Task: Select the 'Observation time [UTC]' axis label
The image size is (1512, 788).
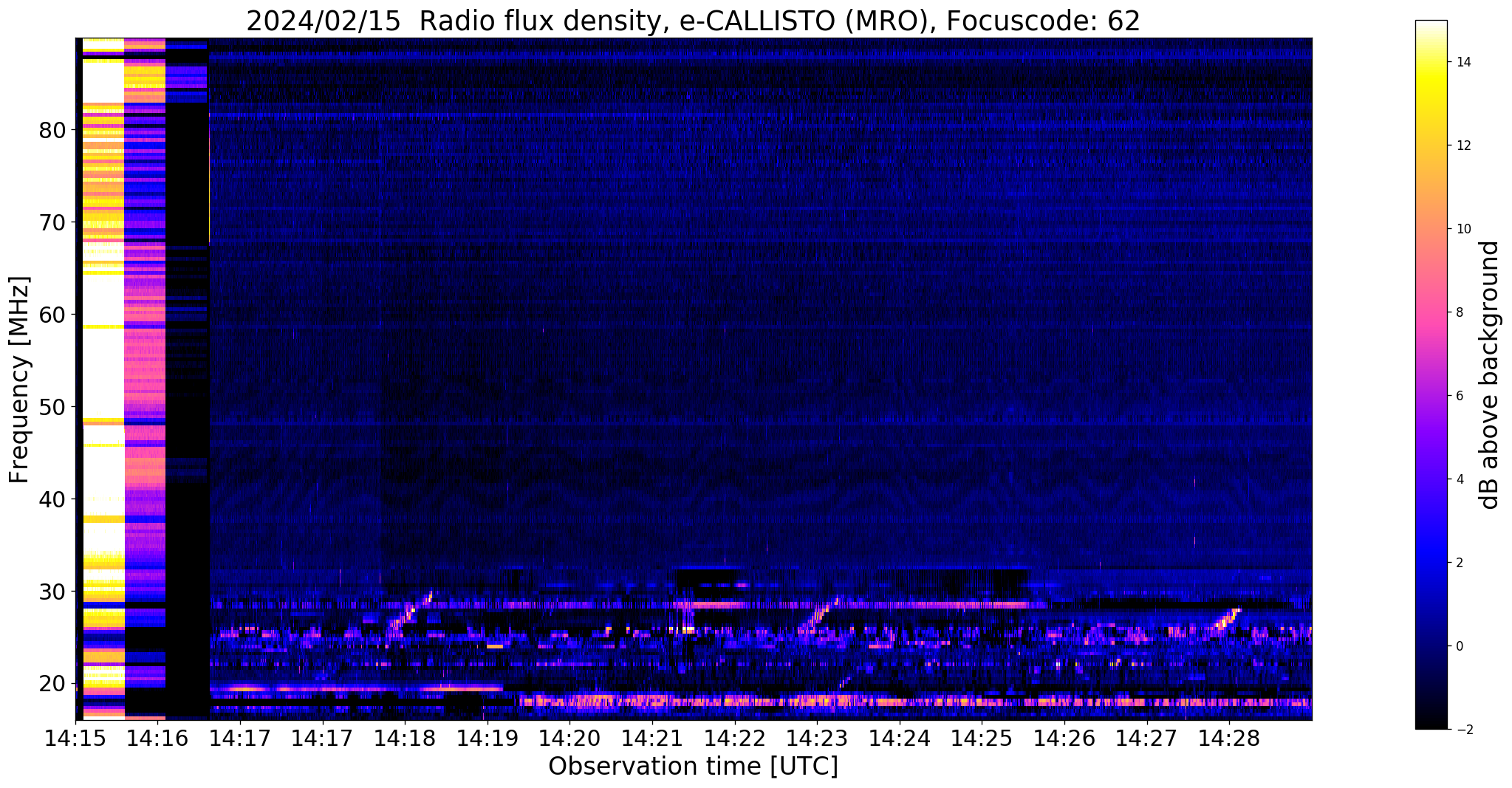Action: 693,766
